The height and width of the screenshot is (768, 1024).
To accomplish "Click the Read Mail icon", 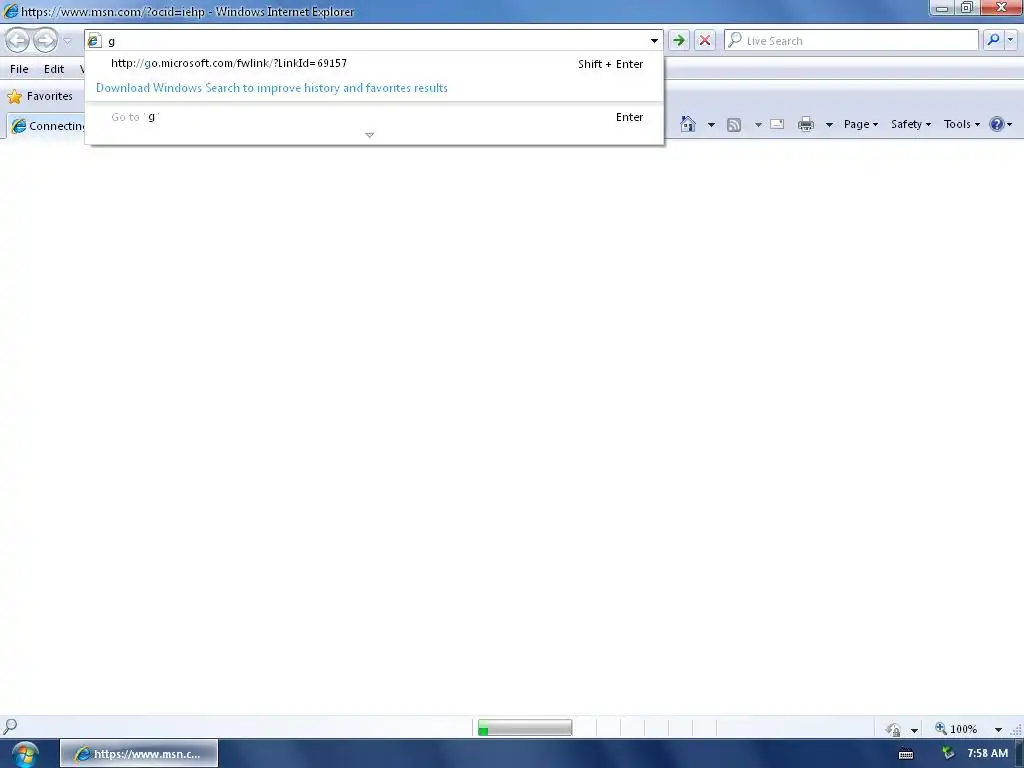I will 777,124.
